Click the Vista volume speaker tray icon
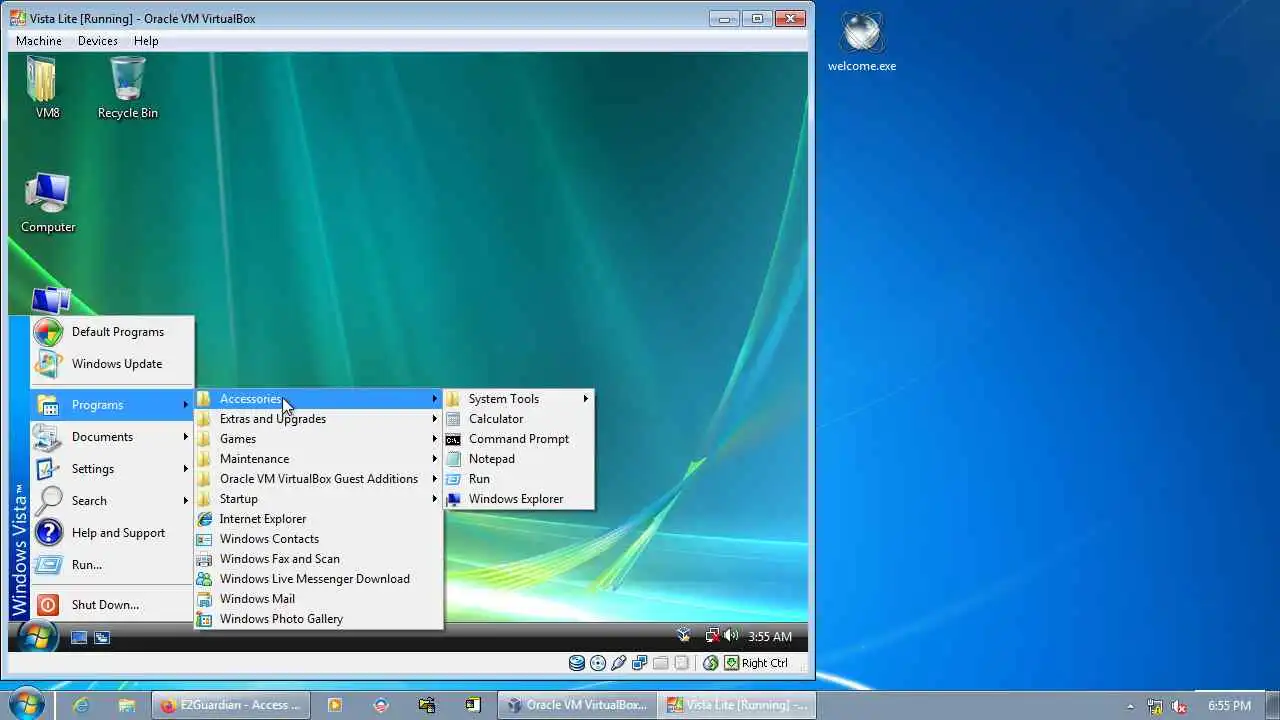The width and height of the screenshot is (1280, 720). [x=731, y=636]
